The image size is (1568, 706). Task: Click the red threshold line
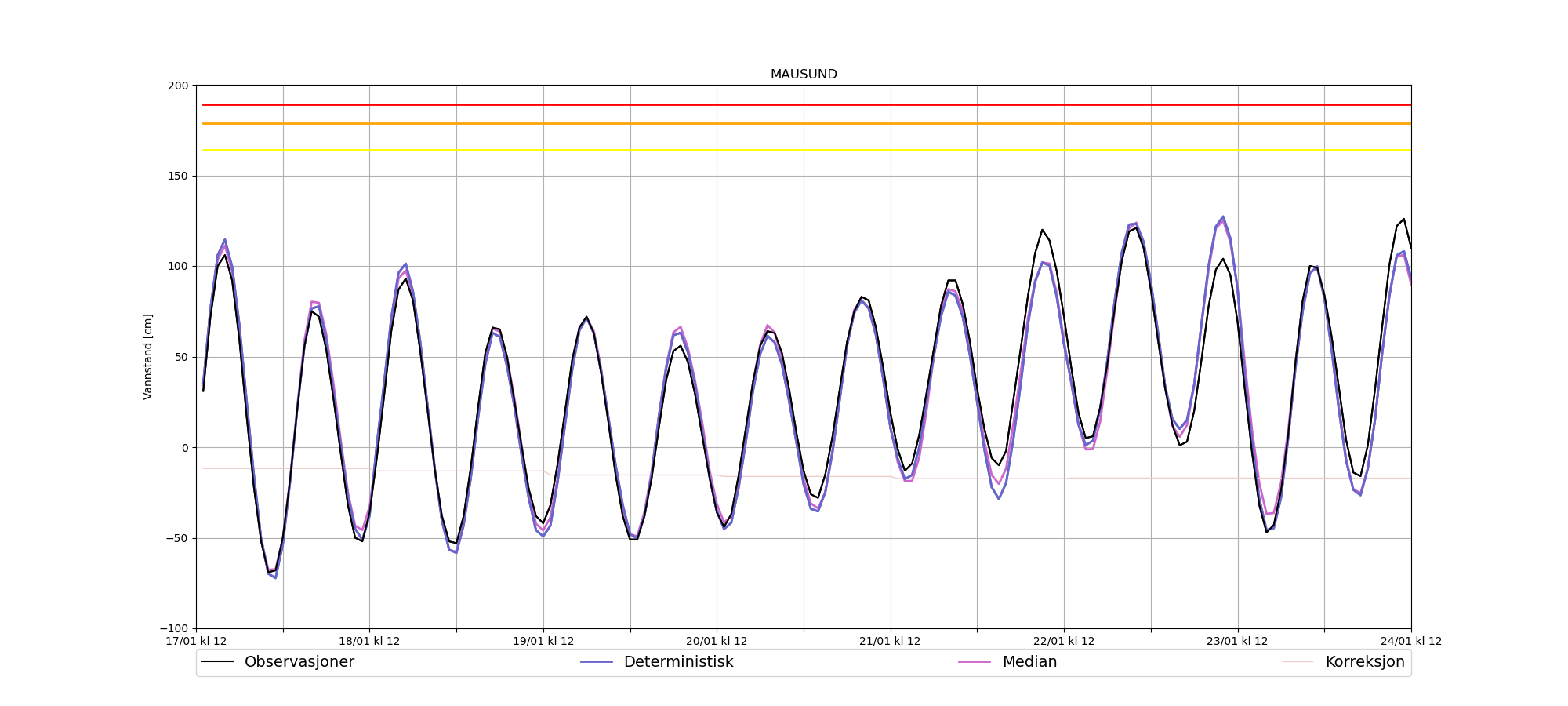807,104
